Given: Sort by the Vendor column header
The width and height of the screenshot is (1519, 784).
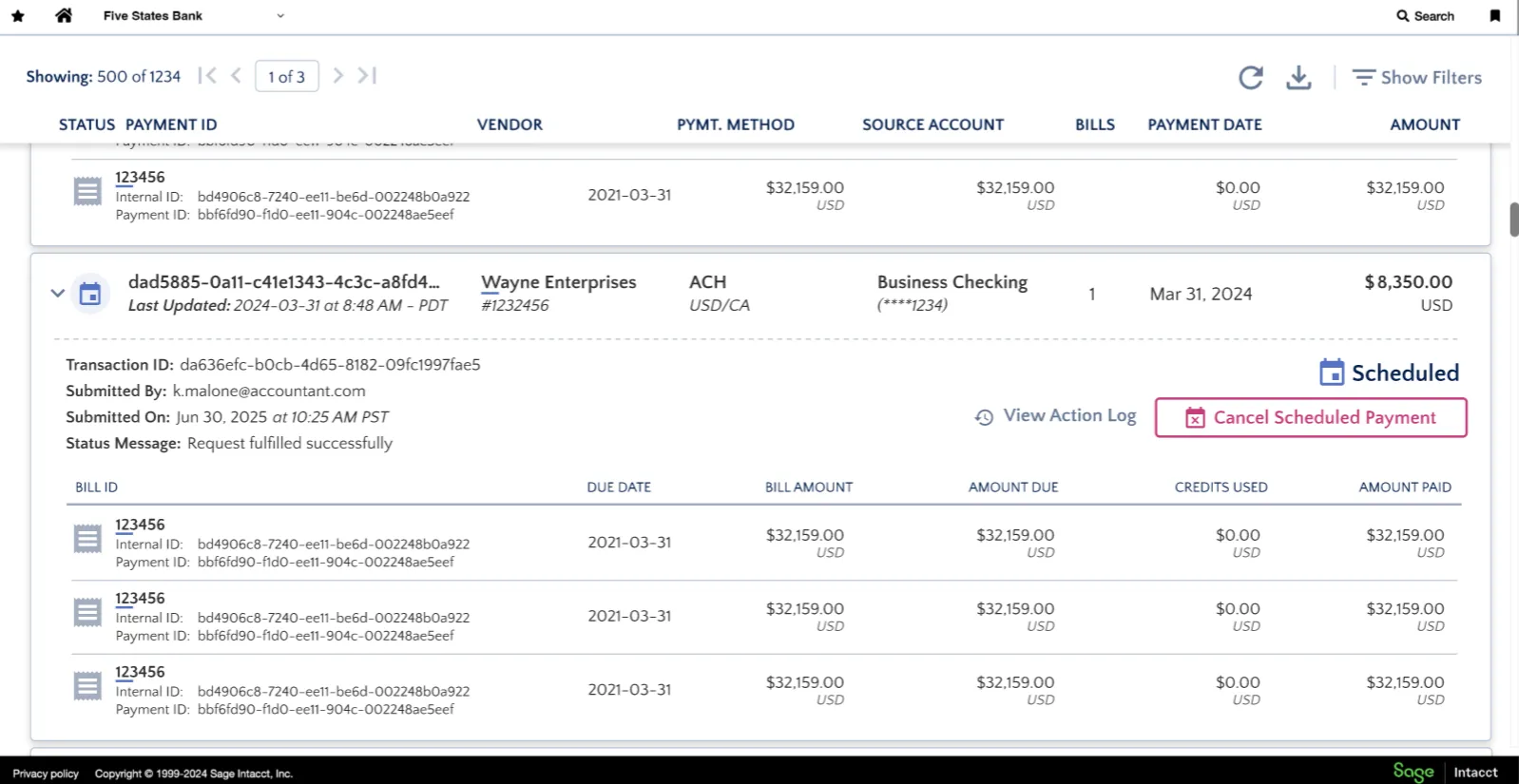Looking at the screenshot, I should point(510,124).
